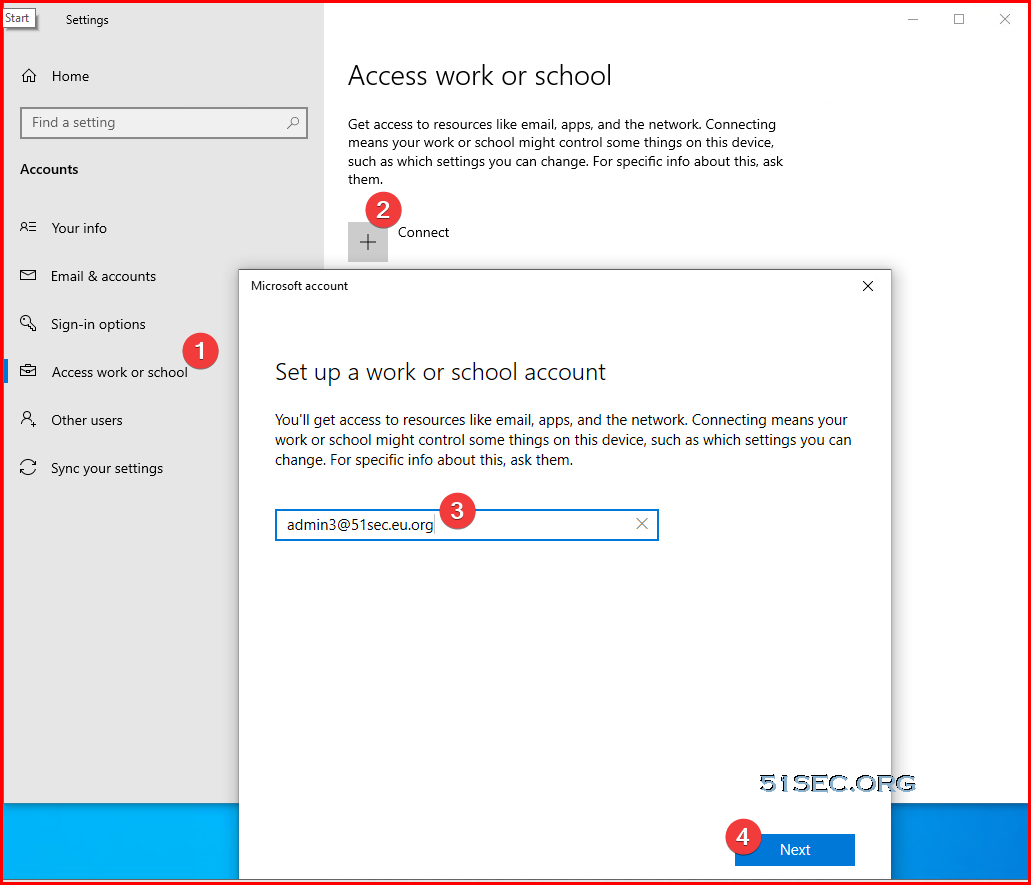The image size is (1031, 885).
Task: Select Access work or school in sidebar
Action: coord(120,372)
